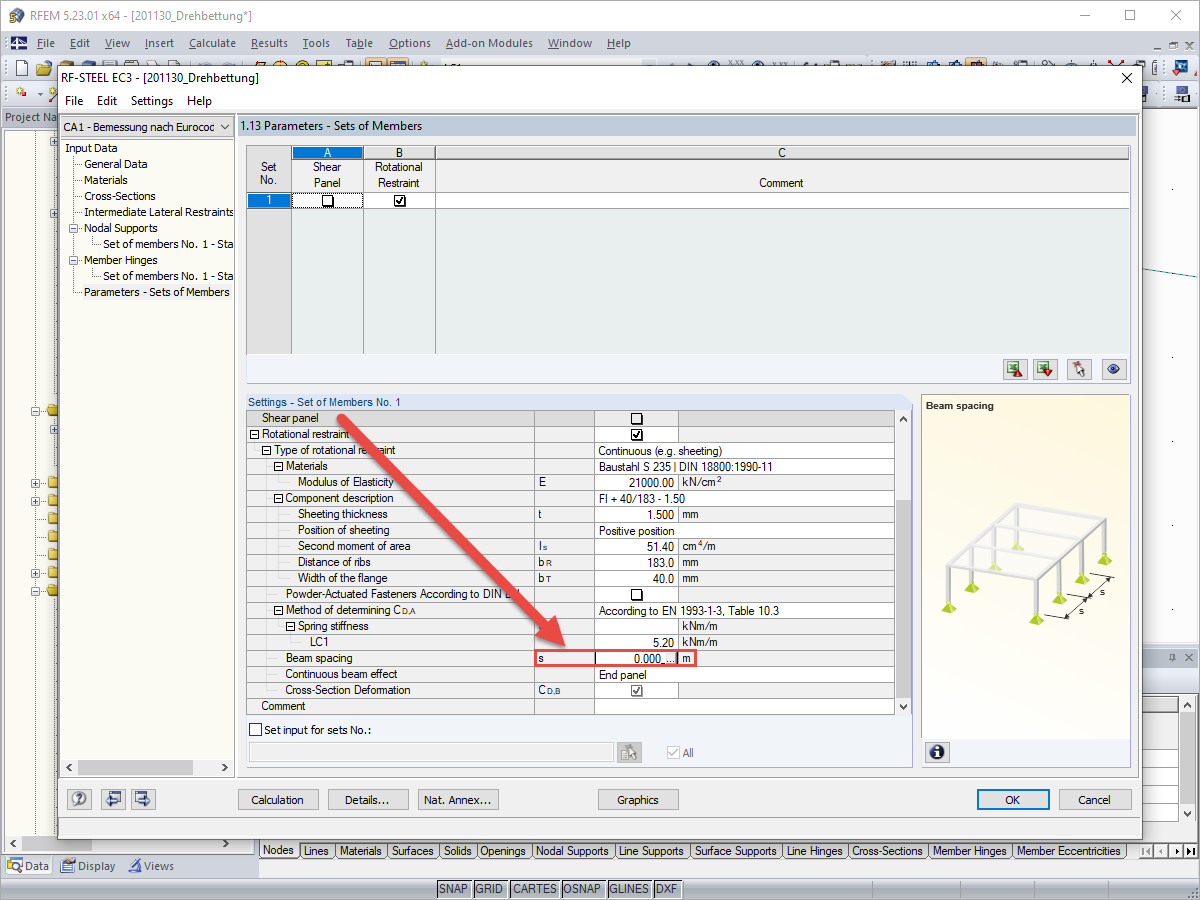Untick Rotational Restraint checkbox in table row 1

click(400, 200)
